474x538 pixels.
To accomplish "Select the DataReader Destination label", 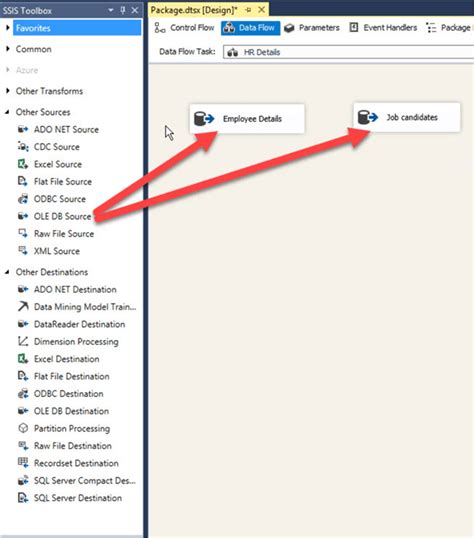I will click(x=80, y=324).
